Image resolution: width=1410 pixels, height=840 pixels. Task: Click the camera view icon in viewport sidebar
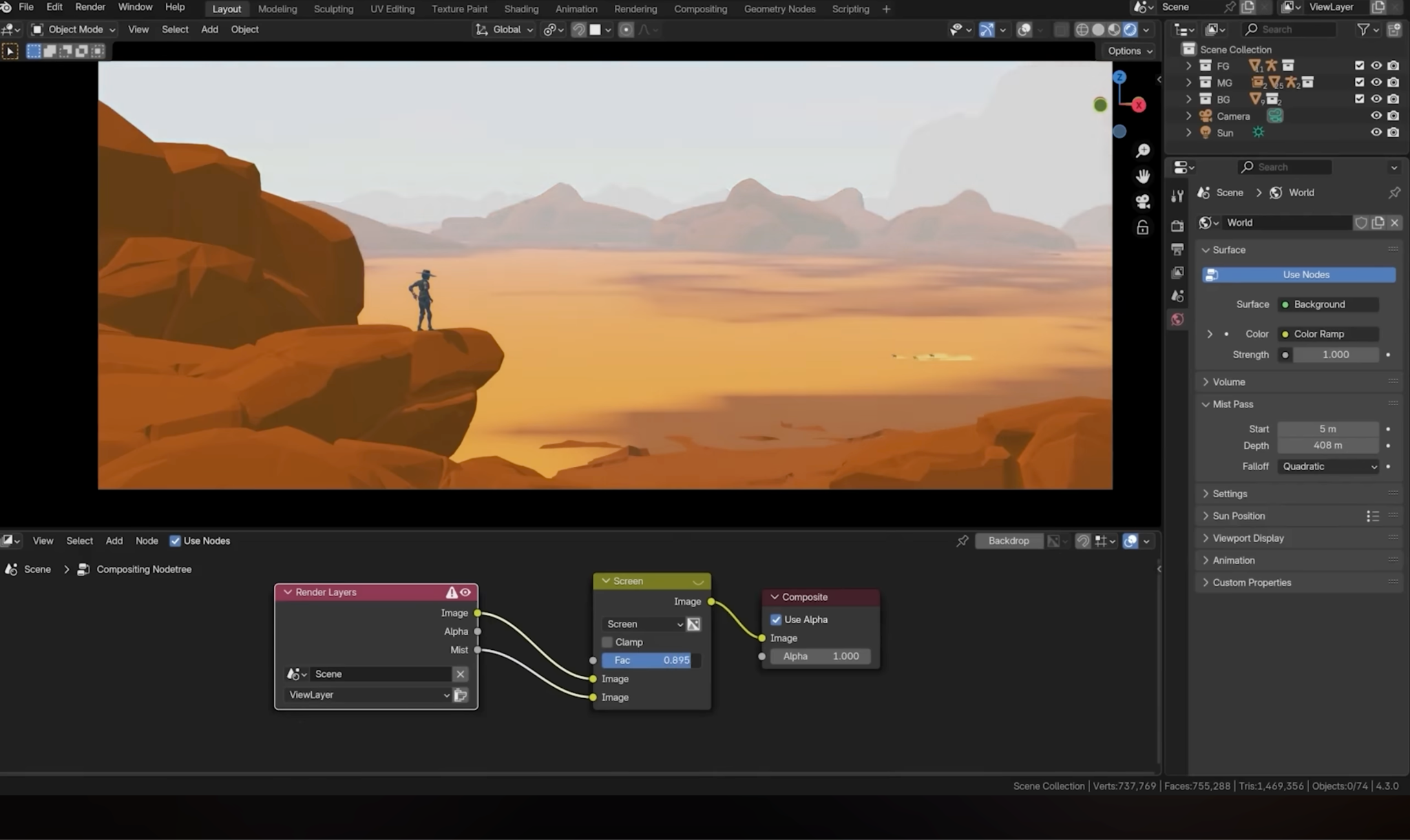[1142, 201]
